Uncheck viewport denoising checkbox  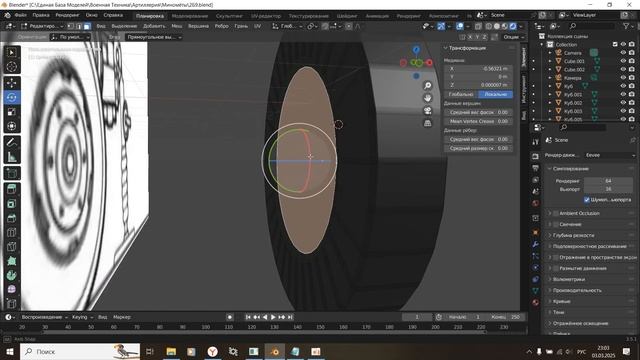[587, 200]
